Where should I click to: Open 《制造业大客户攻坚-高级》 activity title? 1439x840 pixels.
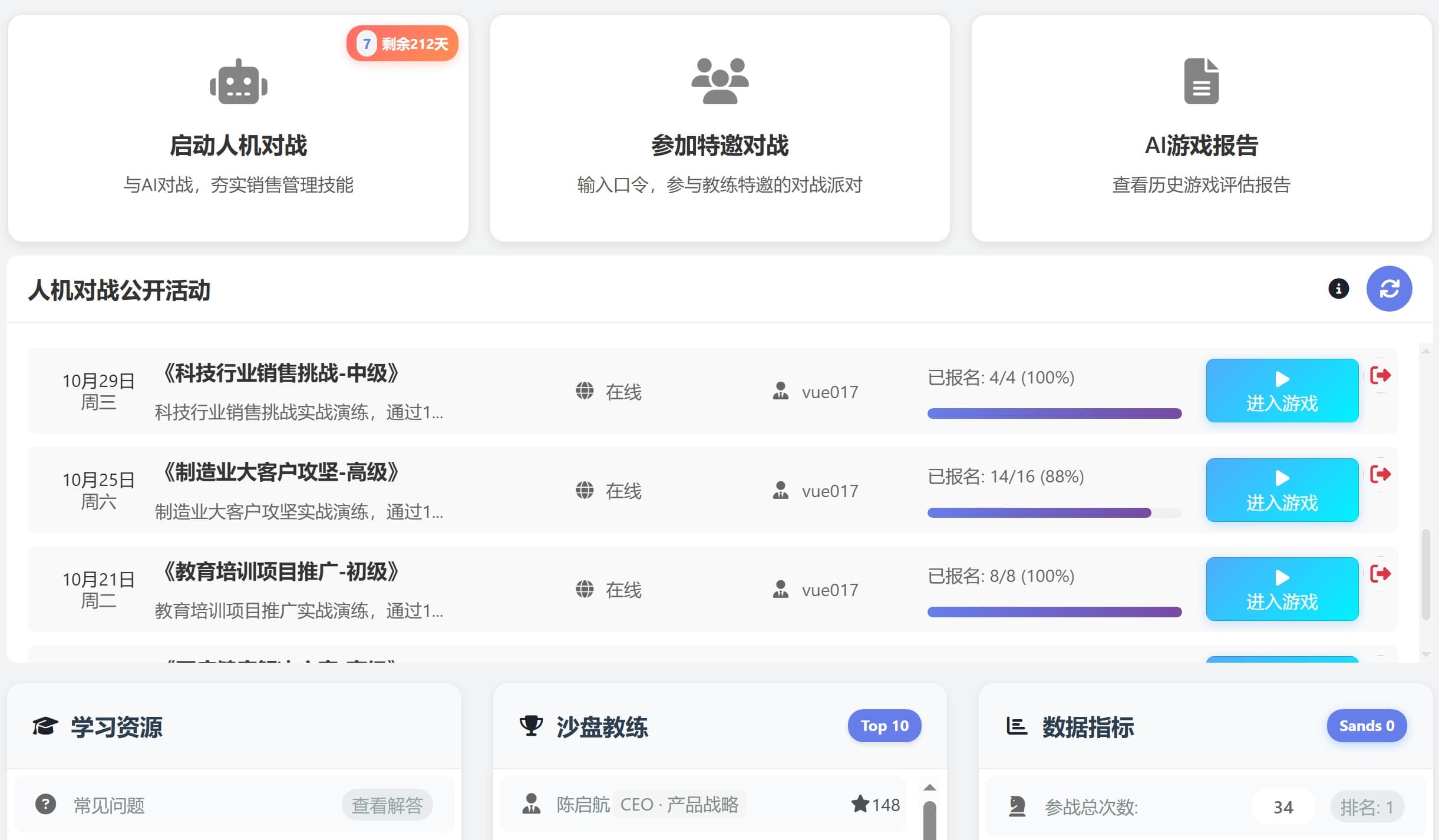click(x=281, y=472)
